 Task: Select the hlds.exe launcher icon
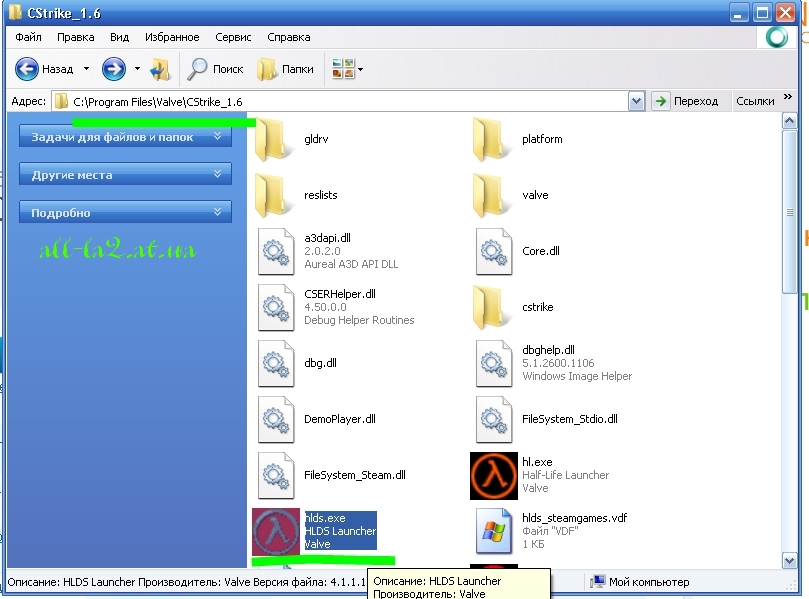tap(276, 531)
